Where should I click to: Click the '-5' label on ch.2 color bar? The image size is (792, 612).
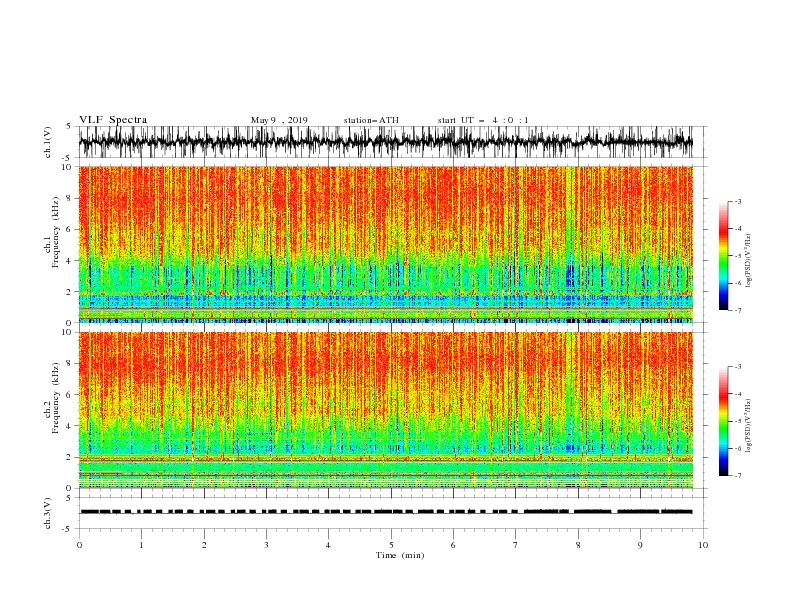(x=737, y=421)
